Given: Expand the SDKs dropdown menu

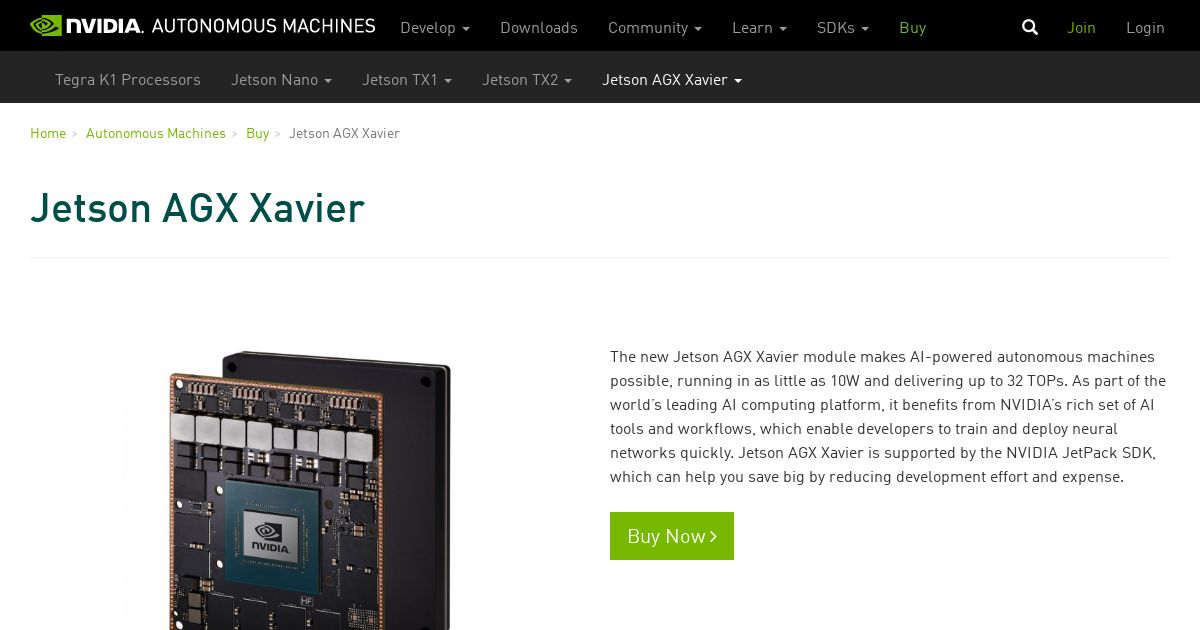Looking at the screenshot, I should point(843,27).
